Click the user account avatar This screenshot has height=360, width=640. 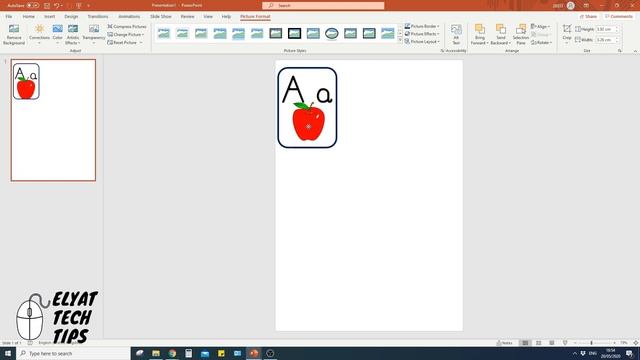click(x=571, y=5)
